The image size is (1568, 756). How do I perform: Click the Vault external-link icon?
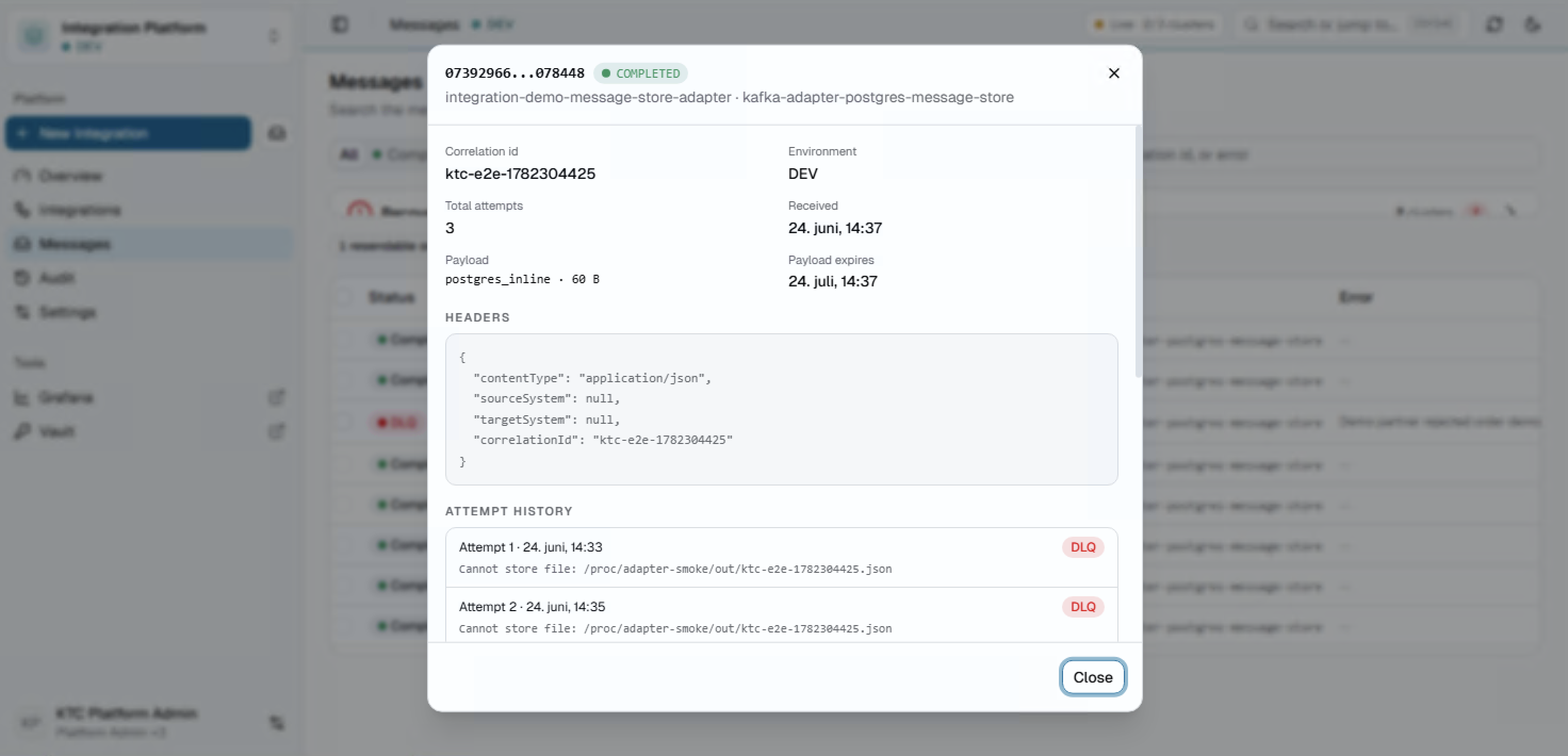click(x=276, y=432)
